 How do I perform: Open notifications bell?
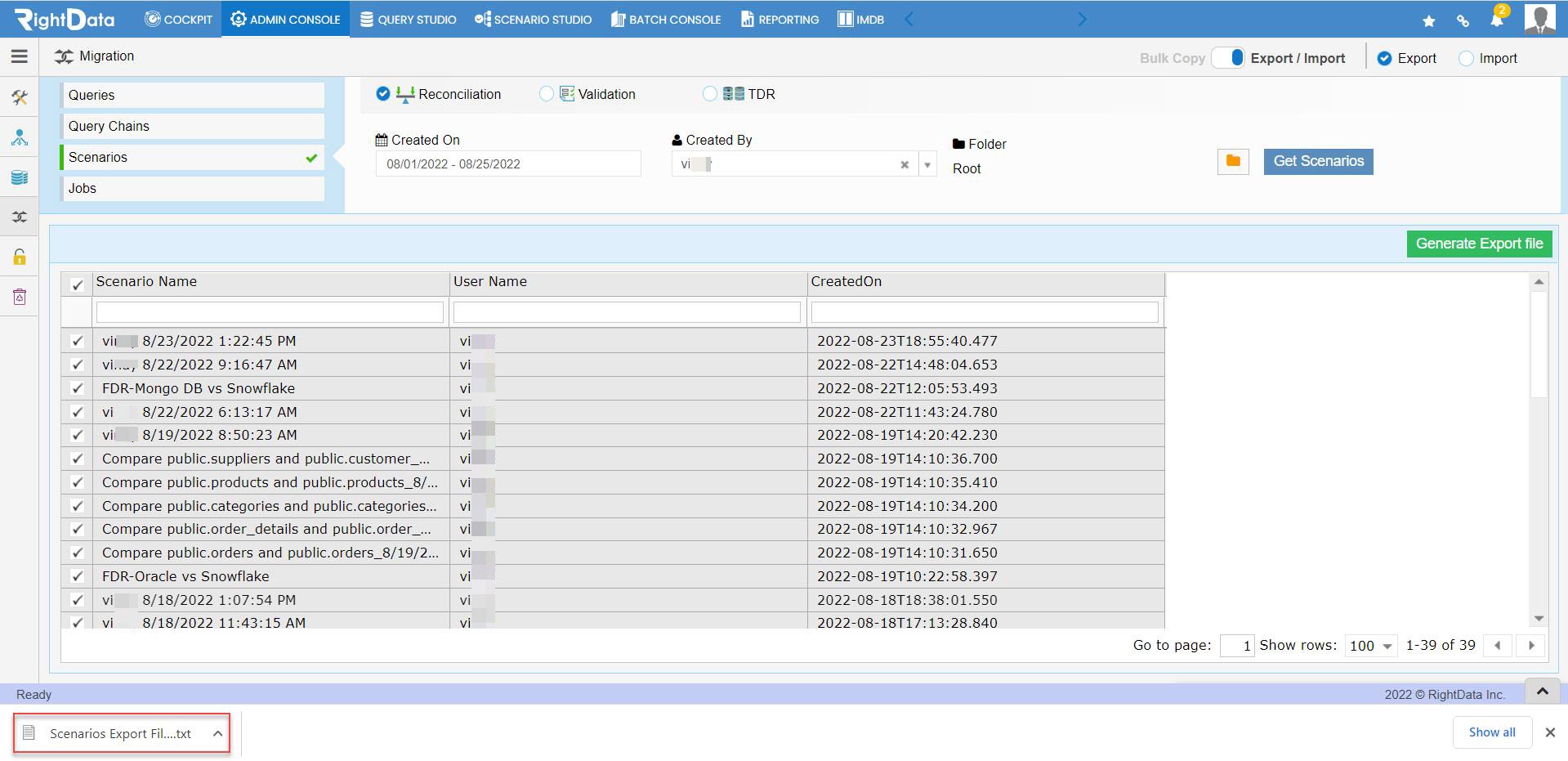pos(1497,19)
